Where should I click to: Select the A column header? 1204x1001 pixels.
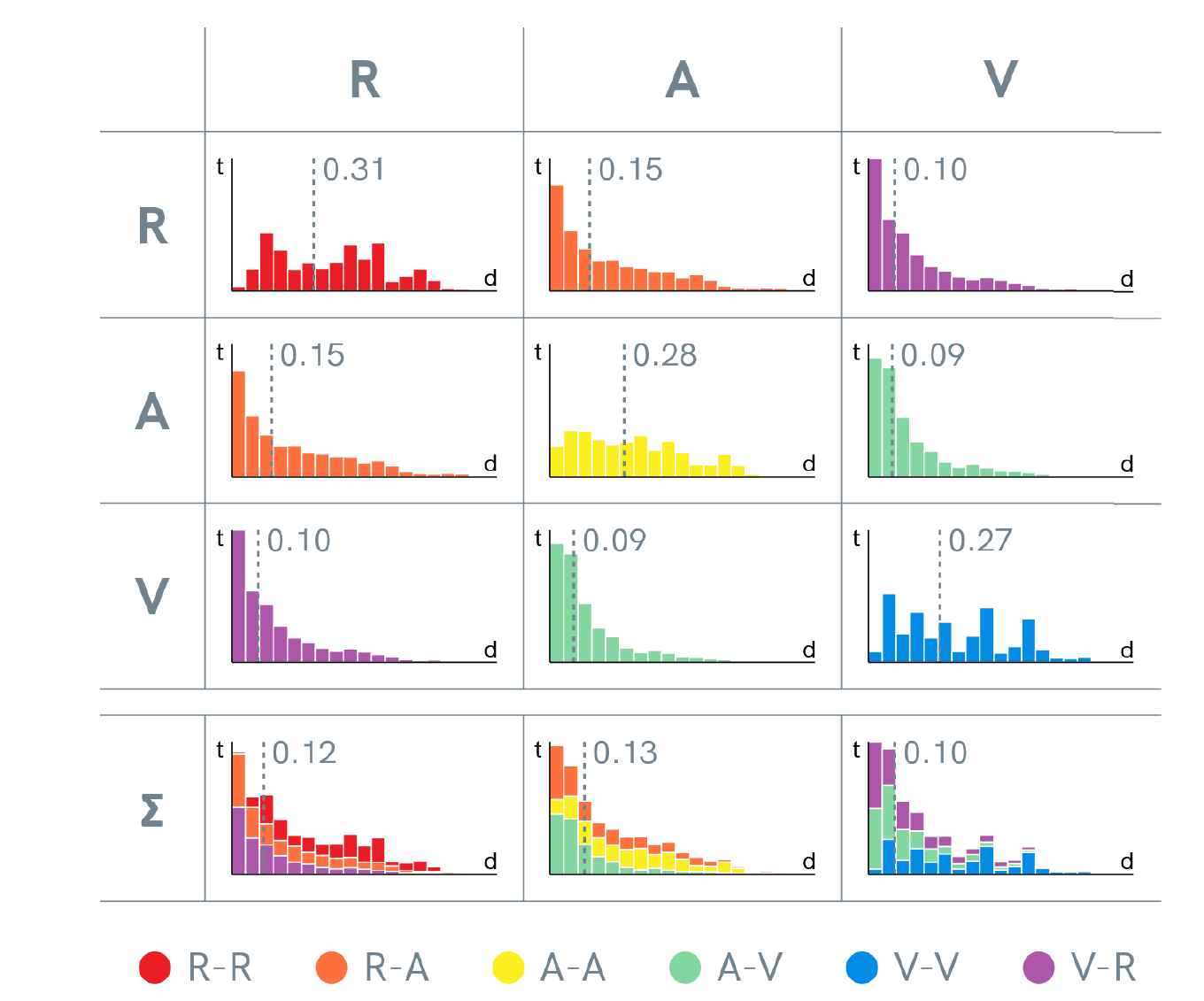coord(683,81)
